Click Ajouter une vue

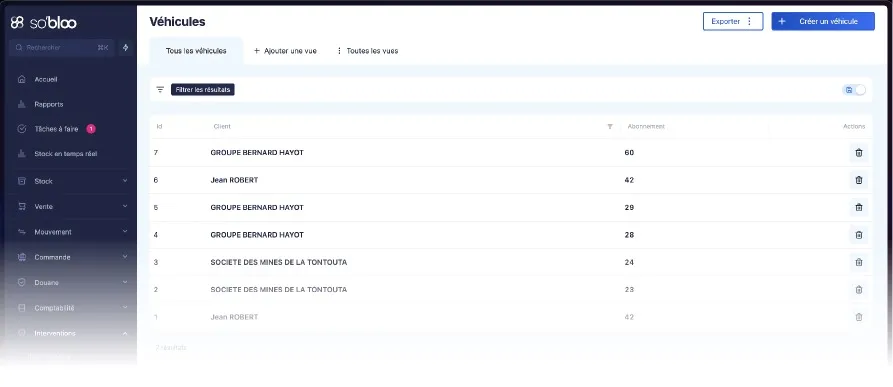[x=285, y=51]
